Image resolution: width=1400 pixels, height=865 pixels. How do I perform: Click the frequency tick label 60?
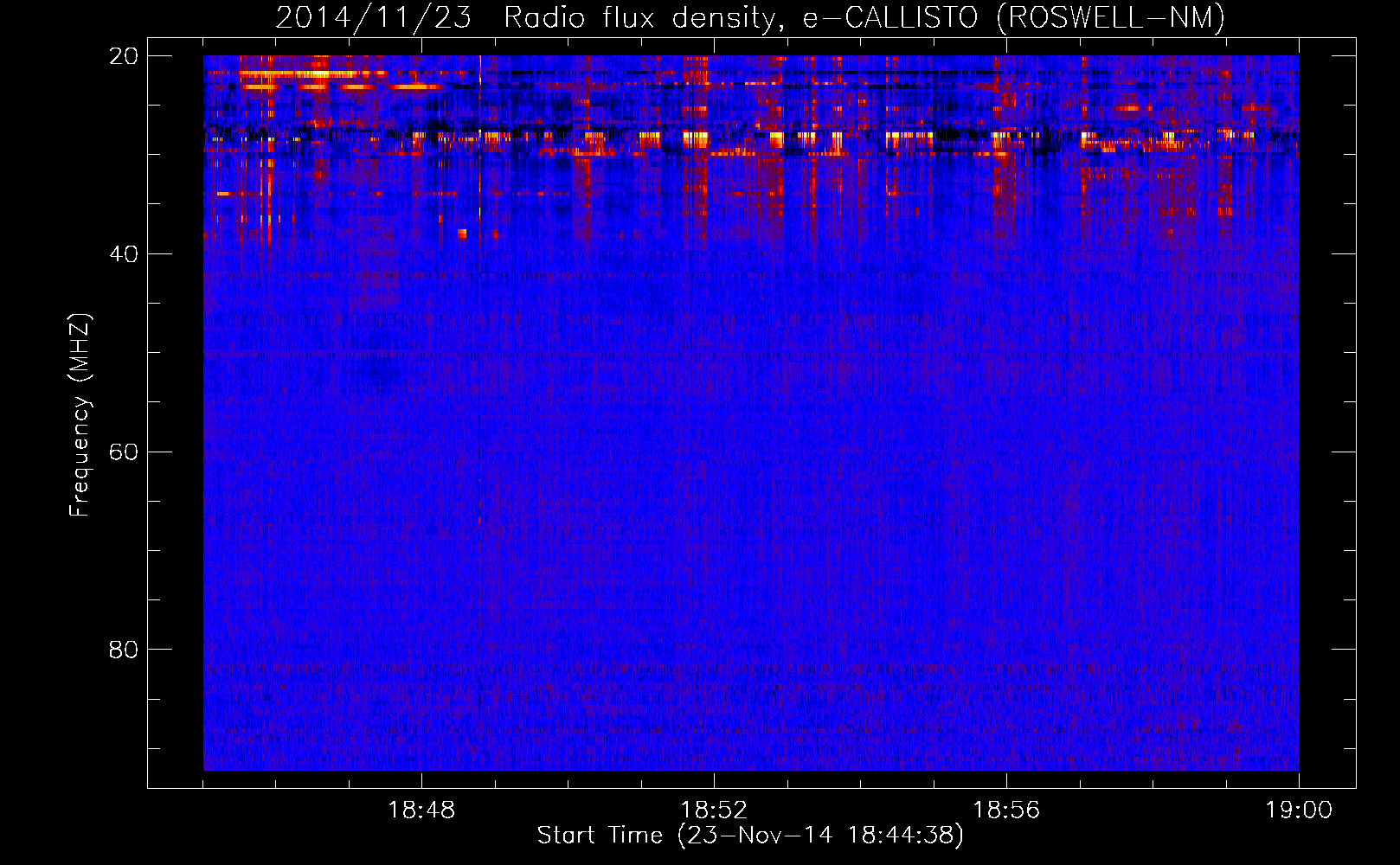(x=124, y=452)
